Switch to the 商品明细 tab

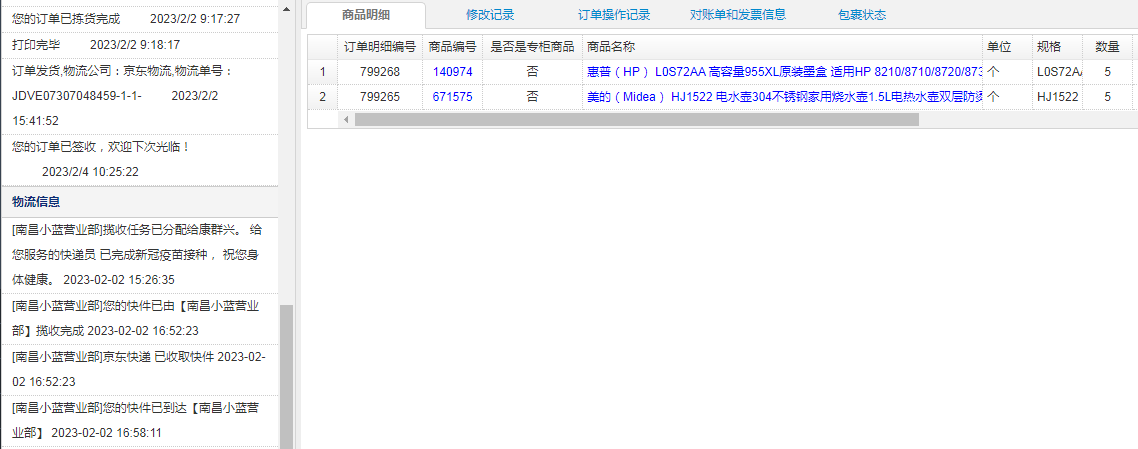[x=366, y=15]
